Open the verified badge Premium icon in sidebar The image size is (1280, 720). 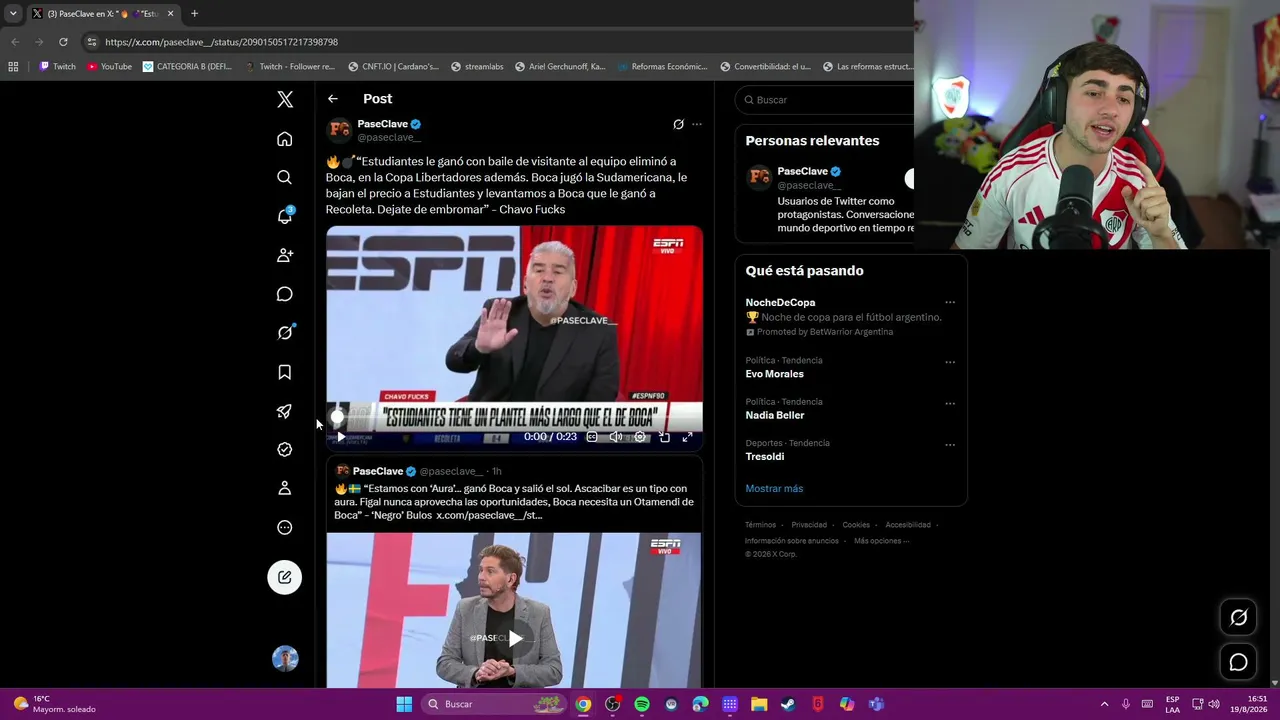pyautogui.click(x=285, y=450)
